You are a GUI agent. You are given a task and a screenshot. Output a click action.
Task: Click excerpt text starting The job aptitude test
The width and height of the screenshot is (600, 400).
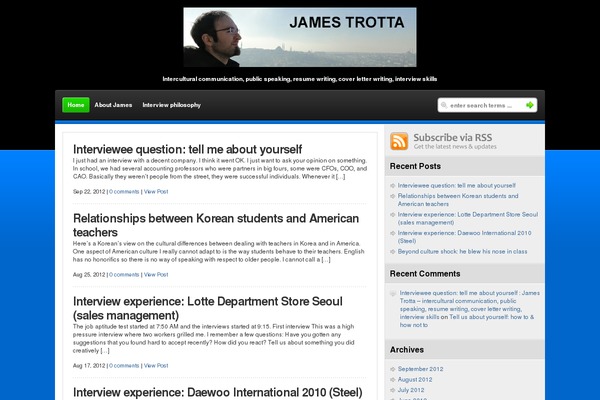214,338
